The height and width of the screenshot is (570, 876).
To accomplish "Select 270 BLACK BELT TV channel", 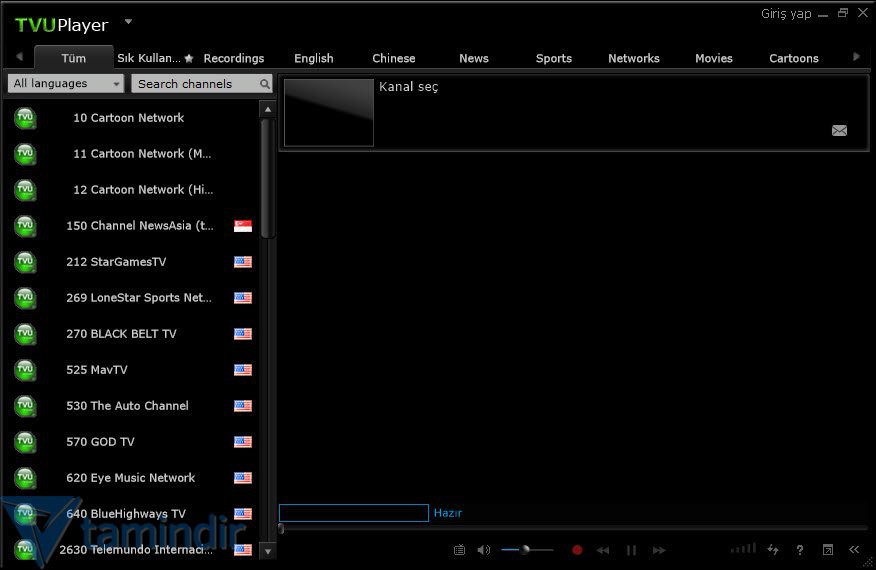I will (132, 334).
